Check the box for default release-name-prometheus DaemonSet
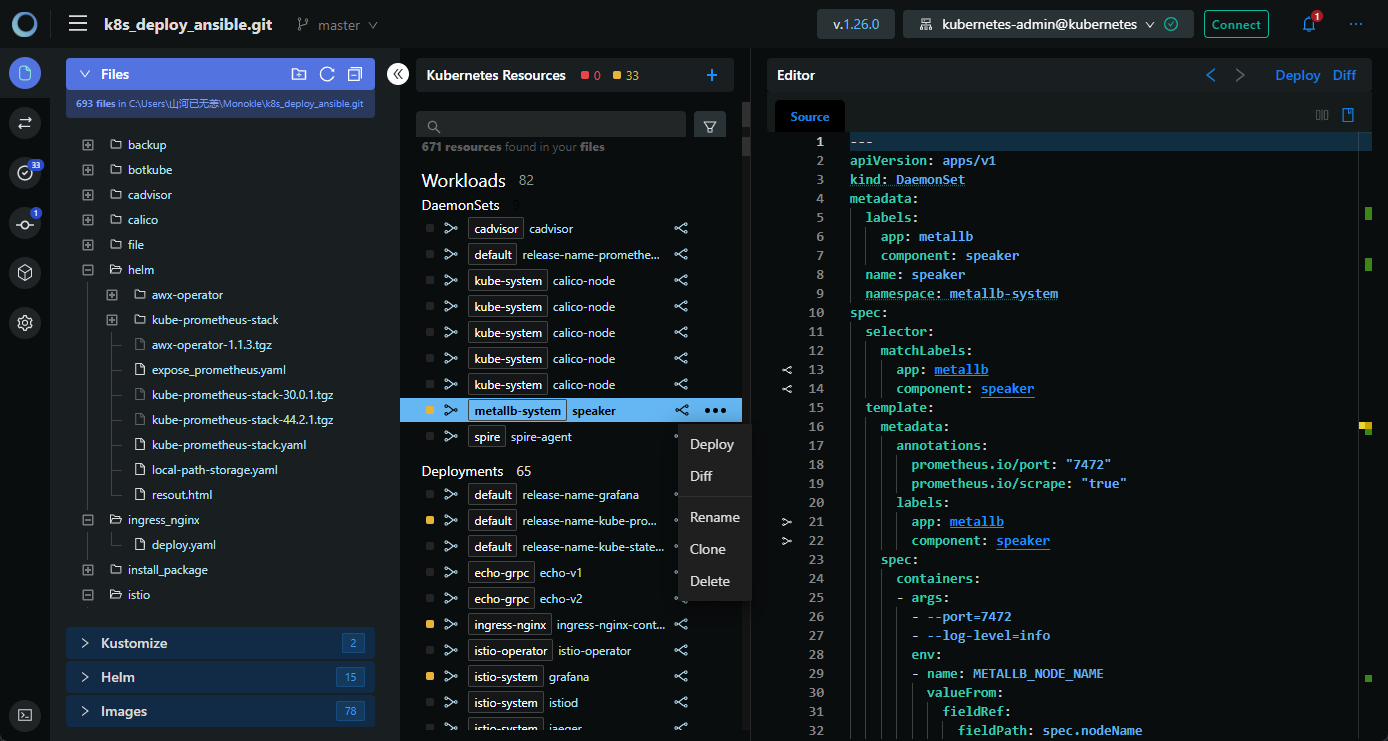Image resolution: width=1388 pixels, height=741 pixels. (430, 255)
